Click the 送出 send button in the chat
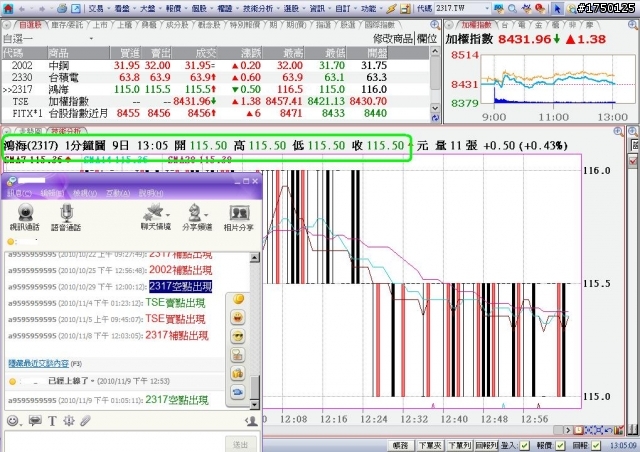Image resolution: width=640 pixels, height=452 pixels. pos(240,444)
